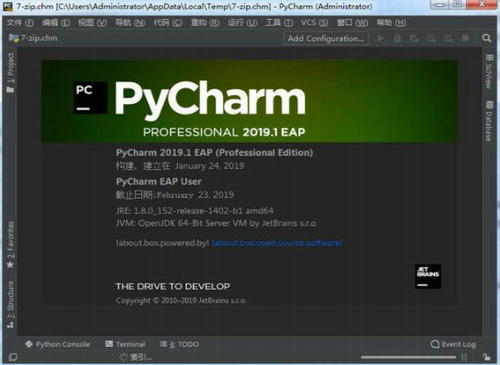Click the Add Configuration... button
Viewport: 500px width, 365px height.
pyautogui.click(x=326, y=38)
